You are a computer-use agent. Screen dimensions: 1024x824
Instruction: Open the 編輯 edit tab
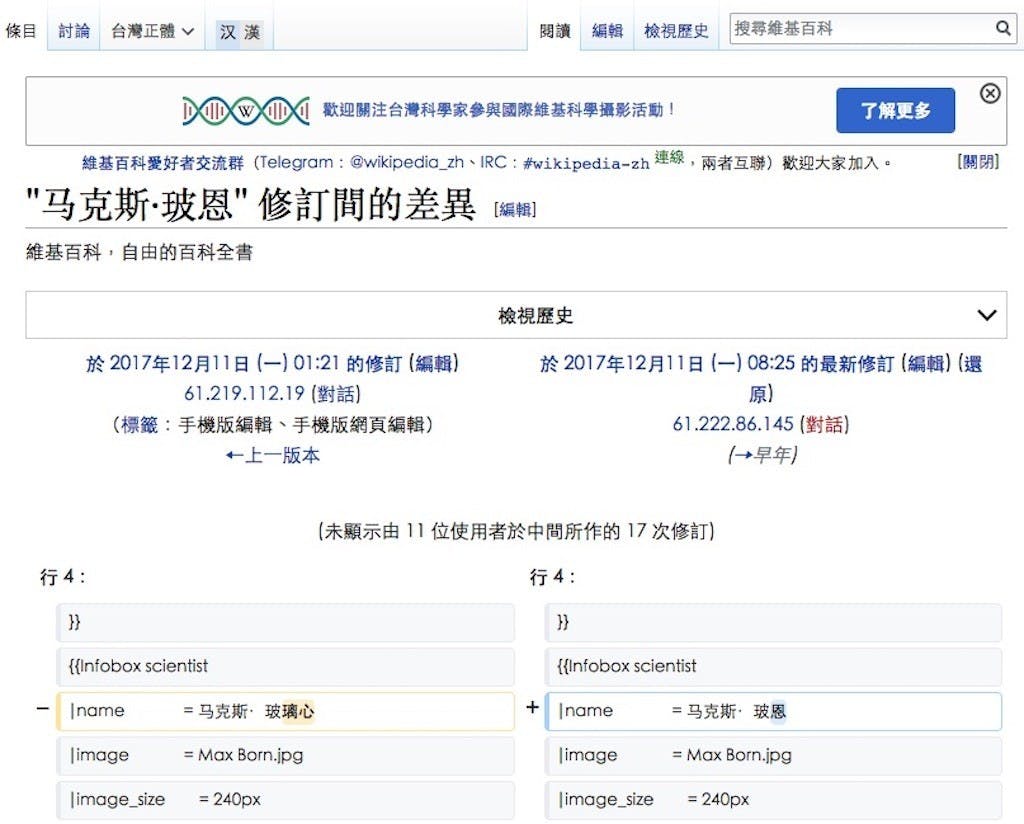607,31
